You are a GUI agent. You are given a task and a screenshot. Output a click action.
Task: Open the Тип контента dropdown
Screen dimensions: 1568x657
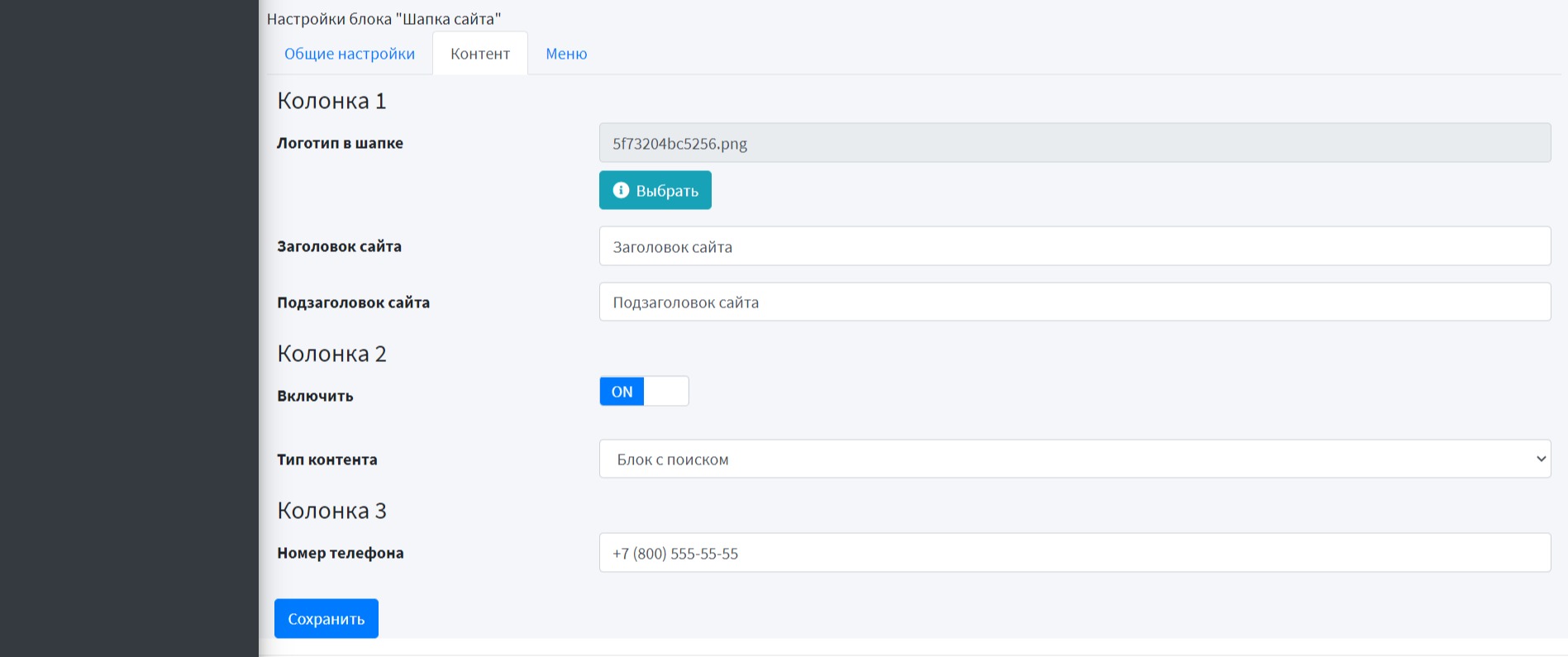point(1075,459)
